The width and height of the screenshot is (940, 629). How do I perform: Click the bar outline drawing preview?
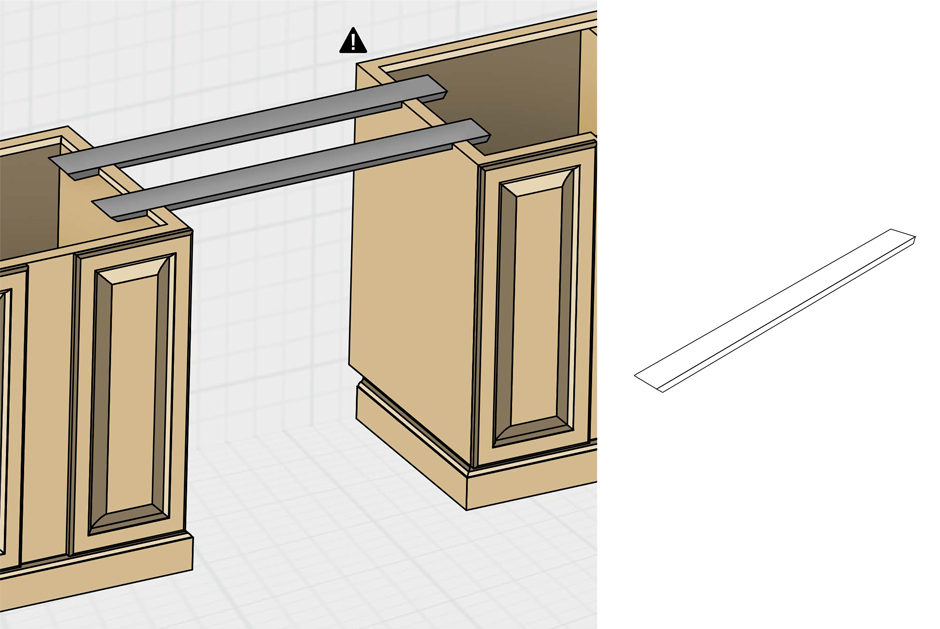point(776,311)
